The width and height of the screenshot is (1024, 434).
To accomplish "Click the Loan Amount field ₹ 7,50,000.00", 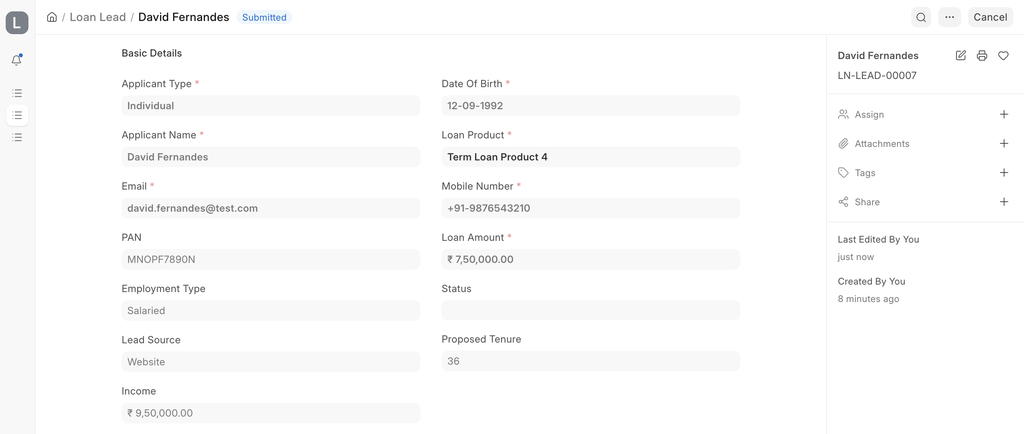I will [x=590, y=259].
